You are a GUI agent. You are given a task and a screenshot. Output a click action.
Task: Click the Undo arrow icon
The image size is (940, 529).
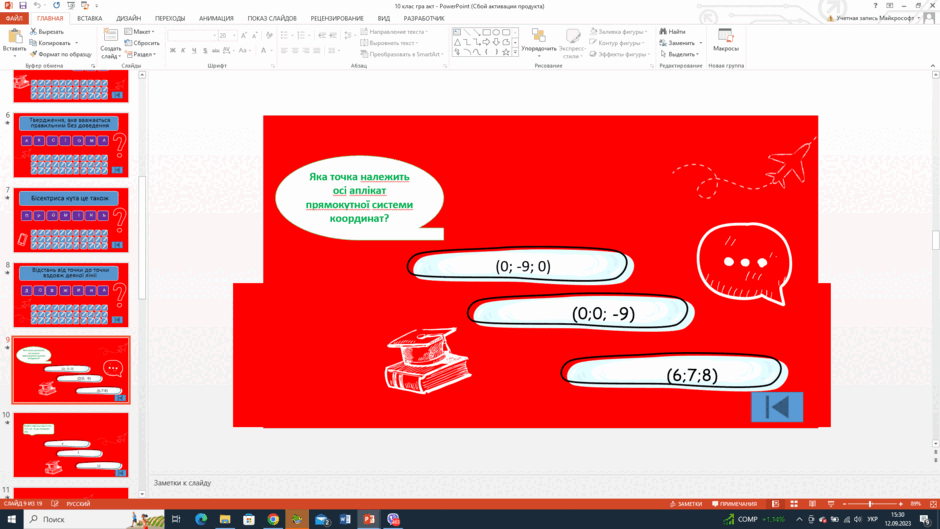tap(37, 5)
